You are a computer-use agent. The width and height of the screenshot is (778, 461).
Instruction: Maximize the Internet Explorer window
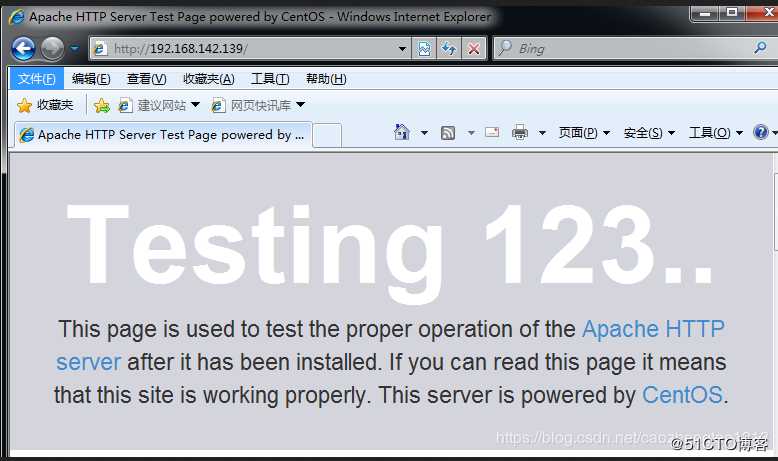pos(731,13)
